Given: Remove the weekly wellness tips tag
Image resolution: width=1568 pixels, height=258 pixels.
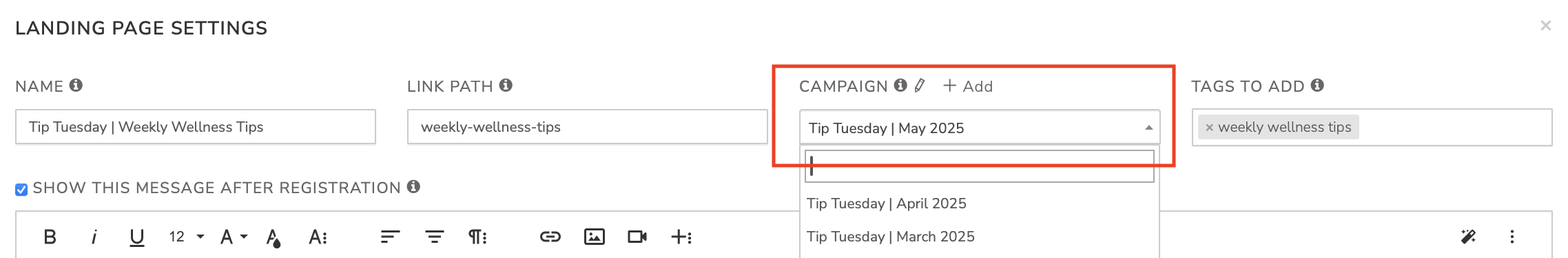Looking at the screenshot, I should click(x=1209, y=128).
